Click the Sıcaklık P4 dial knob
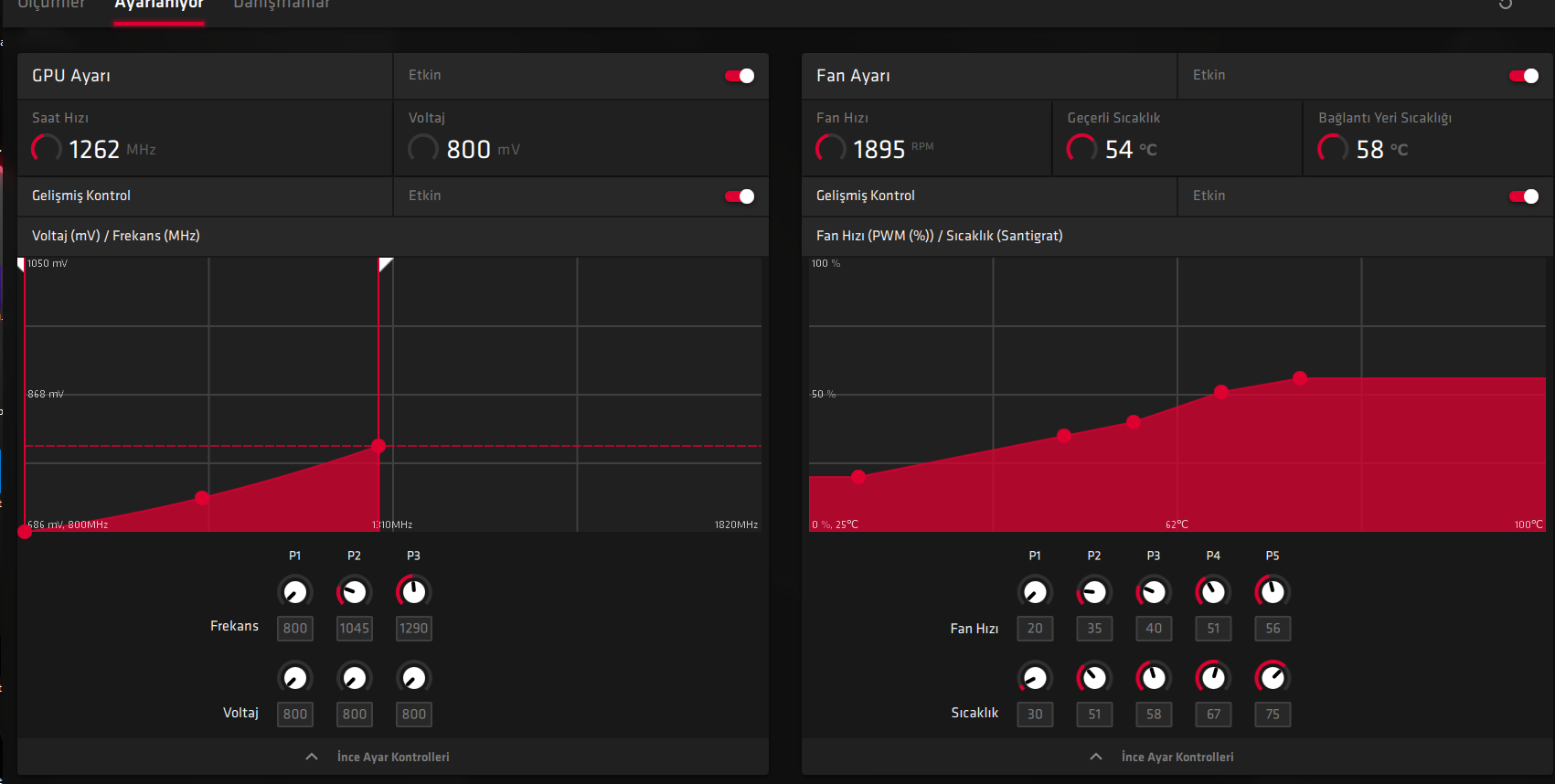This screenshot has width=1555, height=784. pyautogui.click(x=1213, y=678)
